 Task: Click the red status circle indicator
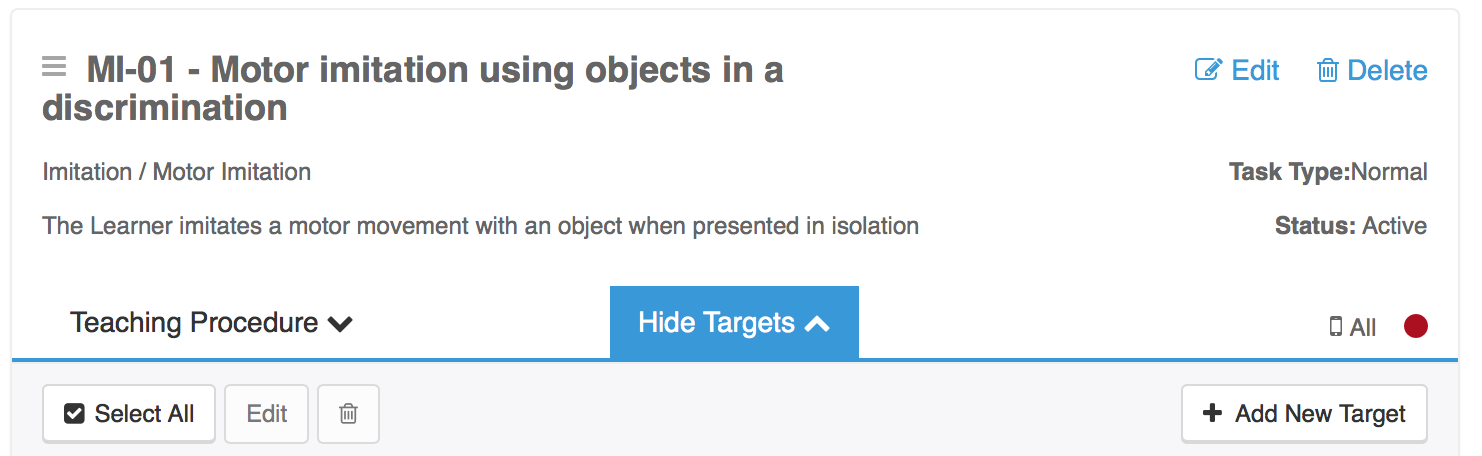1415,326
